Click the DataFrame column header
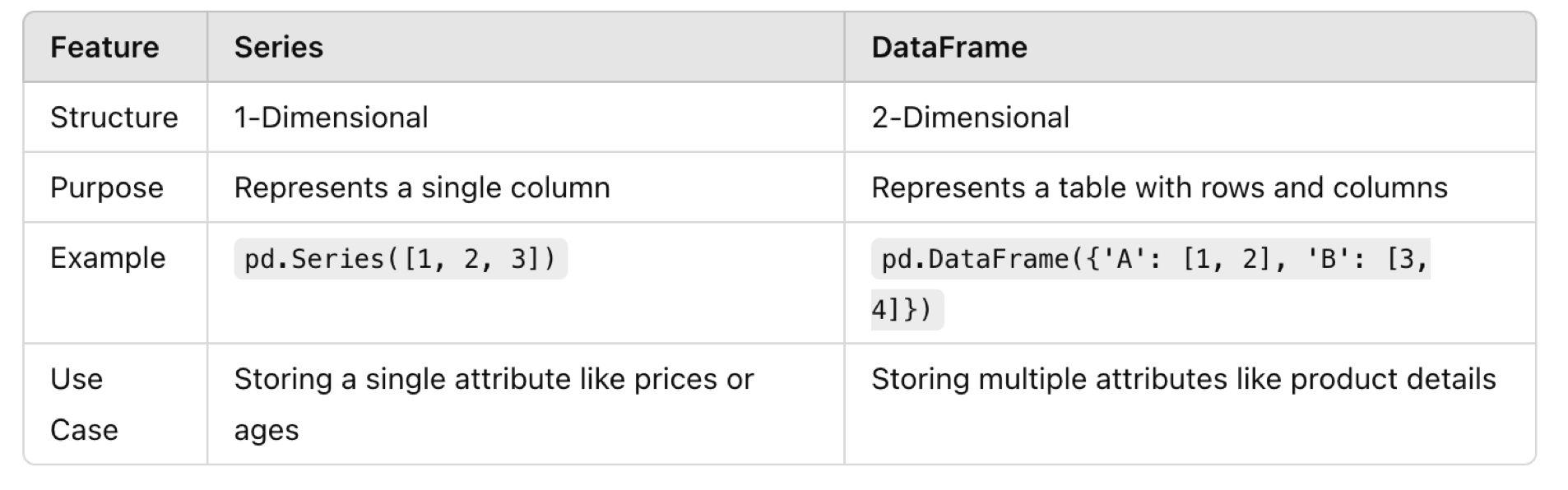The width and height of the screenshot is (1568, 490). pyautogui.click(x=949, y=48)
